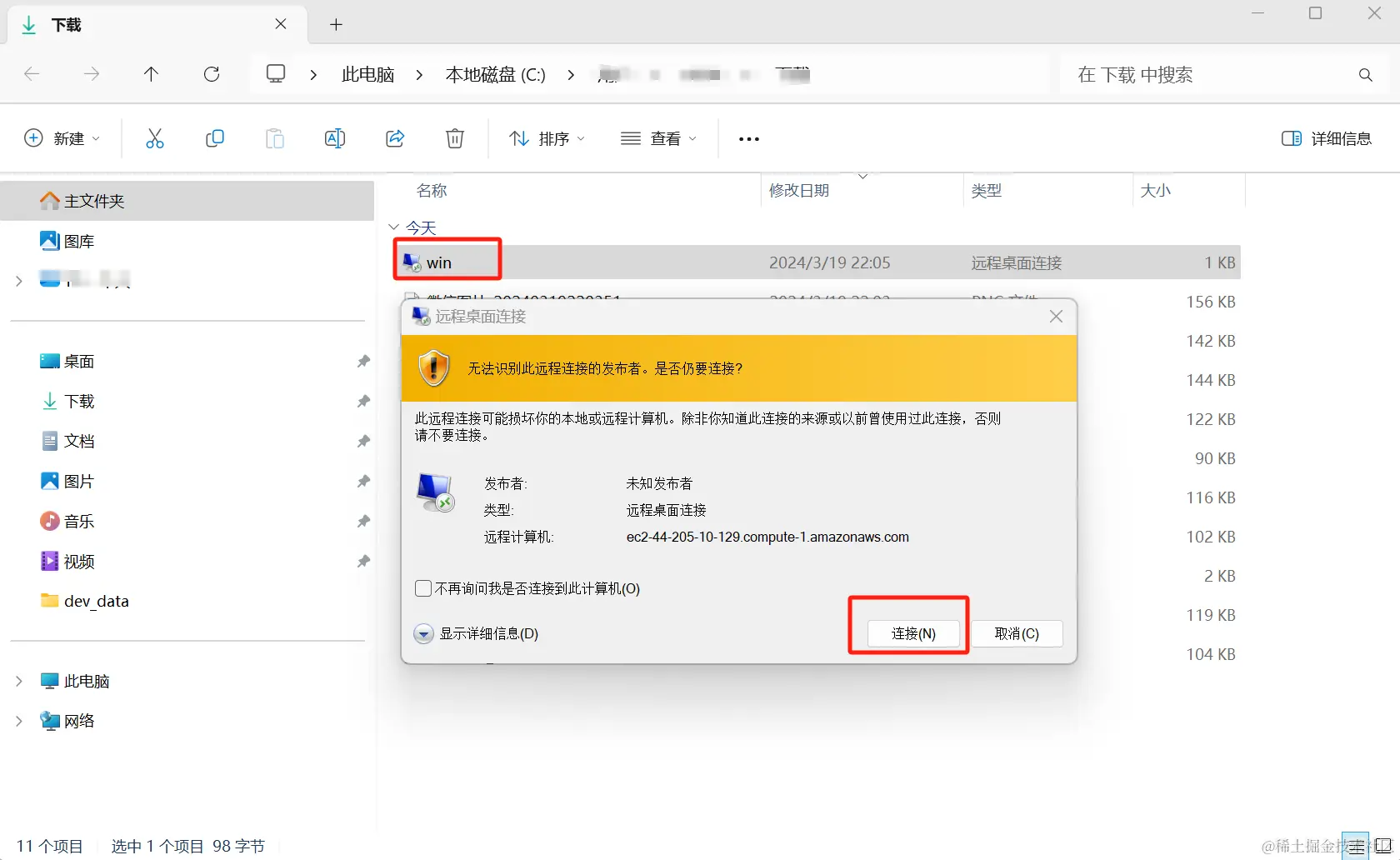Screen dimensions: 1400x860
Task: Check 不再询问我是否连接到此计算机 option
Action: click(423, 588)
